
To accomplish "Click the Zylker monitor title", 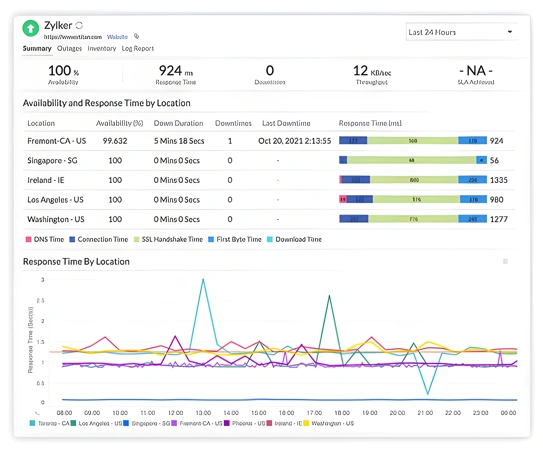I will [58, 25].
